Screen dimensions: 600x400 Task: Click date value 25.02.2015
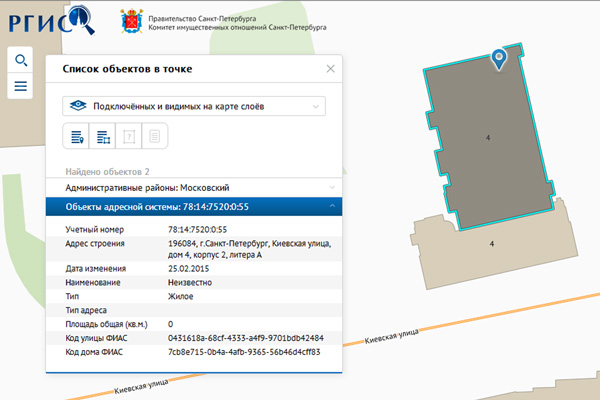pos(189,269)
